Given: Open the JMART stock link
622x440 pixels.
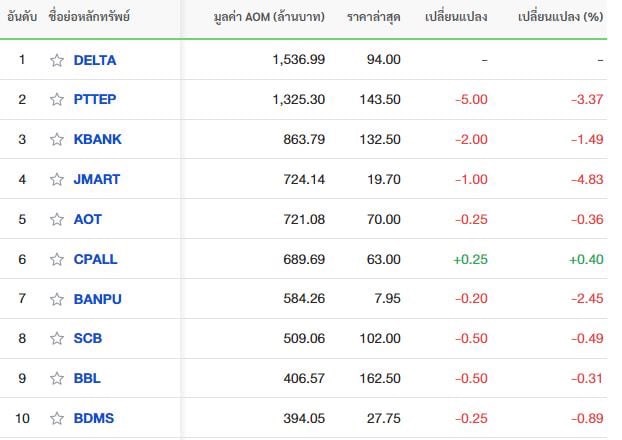Looking at the screenshot, I should pos(97,179).
